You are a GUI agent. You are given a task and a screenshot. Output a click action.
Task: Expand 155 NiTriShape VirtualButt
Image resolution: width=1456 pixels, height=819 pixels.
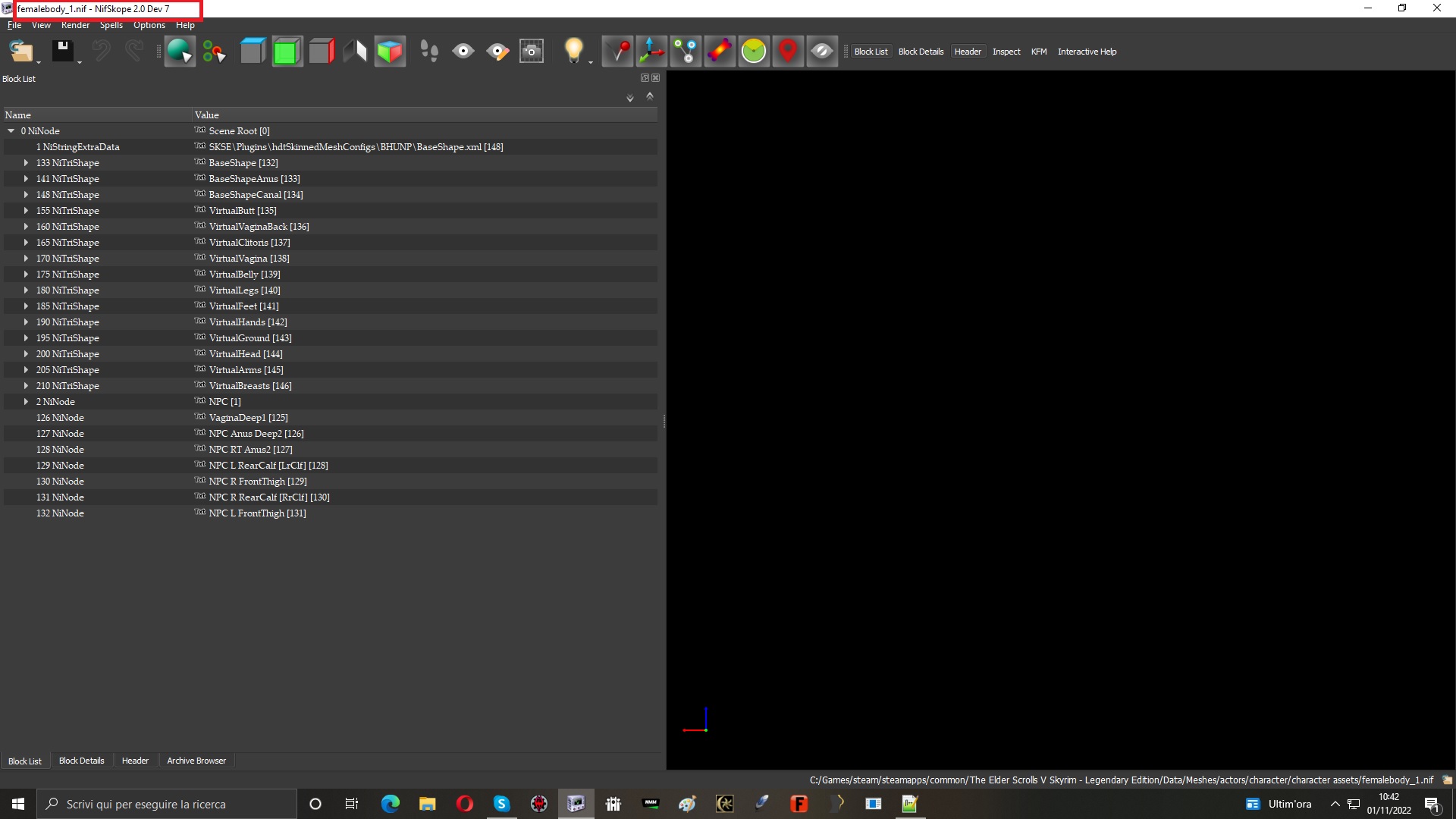[x=26, y=211]
